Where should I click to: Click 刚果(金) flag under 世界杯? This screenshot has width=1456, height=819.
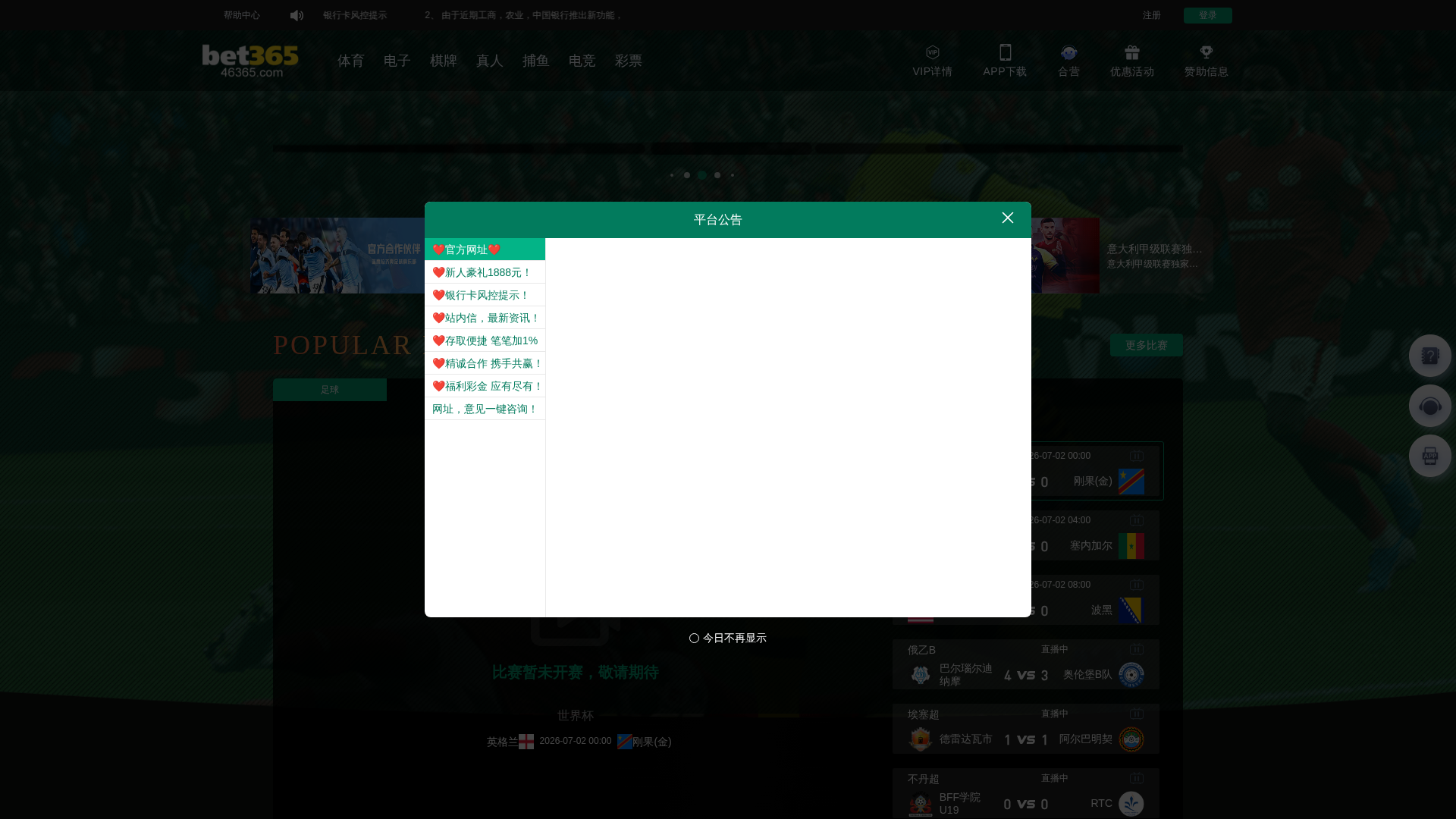click(x=624, y=742)
